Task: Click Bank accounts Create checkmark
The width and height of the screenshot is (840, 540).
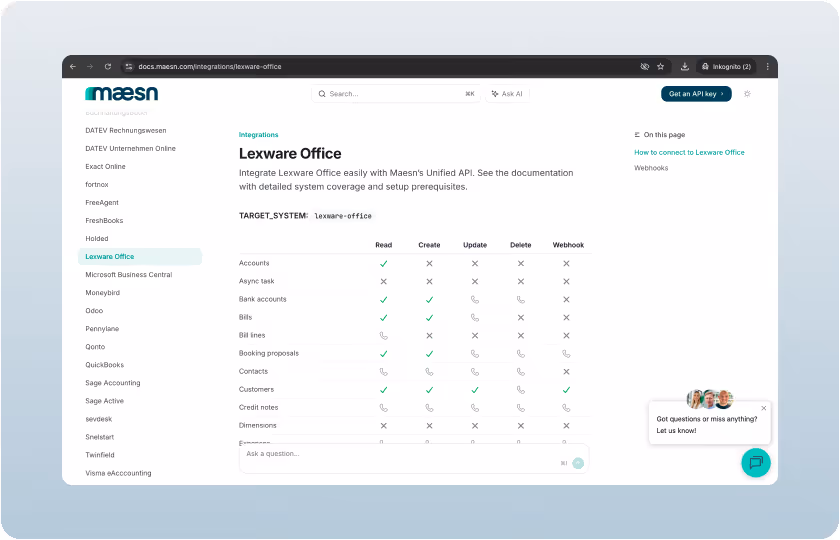Action: pos(429,299)
